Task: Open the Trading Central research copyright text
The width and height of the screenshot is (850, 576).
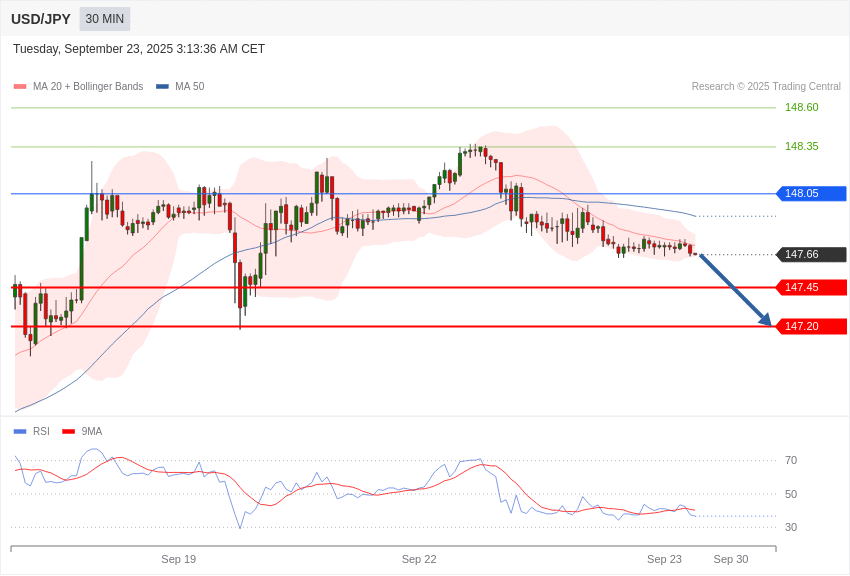Action: click(x=766, y=87)
